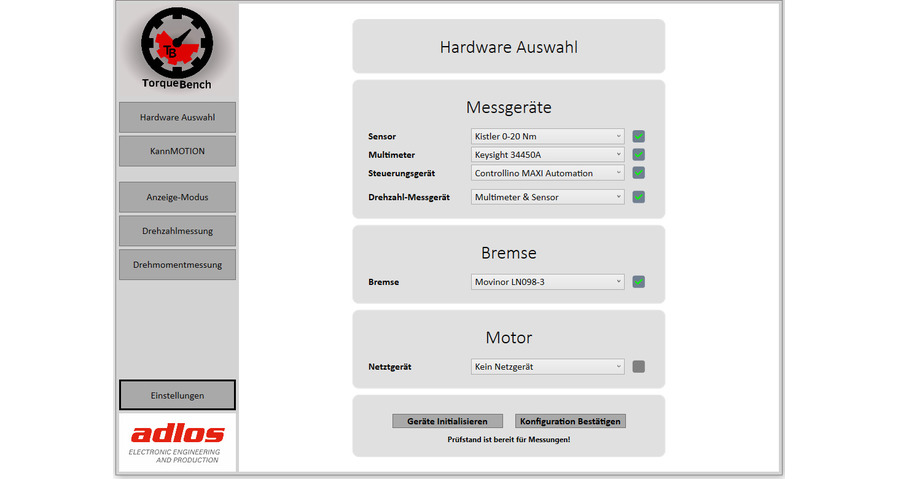Switch to the KannMOTION page

[x=177, y=151]
